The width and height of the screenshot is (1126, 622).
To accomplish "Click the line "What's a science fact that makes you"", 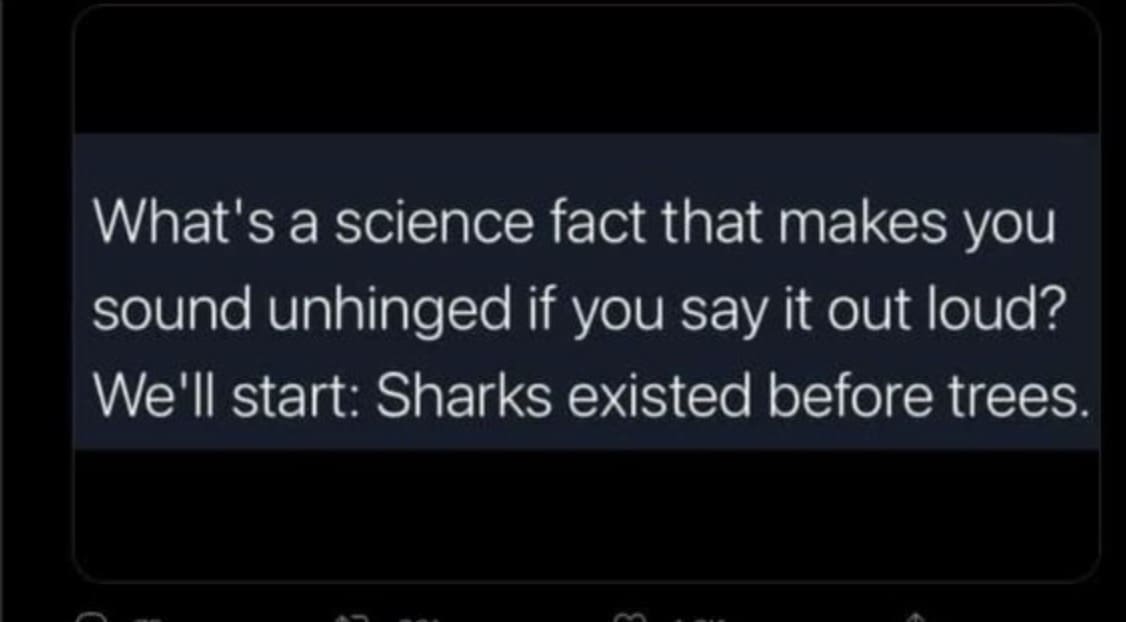I will [x=574, y=225].
